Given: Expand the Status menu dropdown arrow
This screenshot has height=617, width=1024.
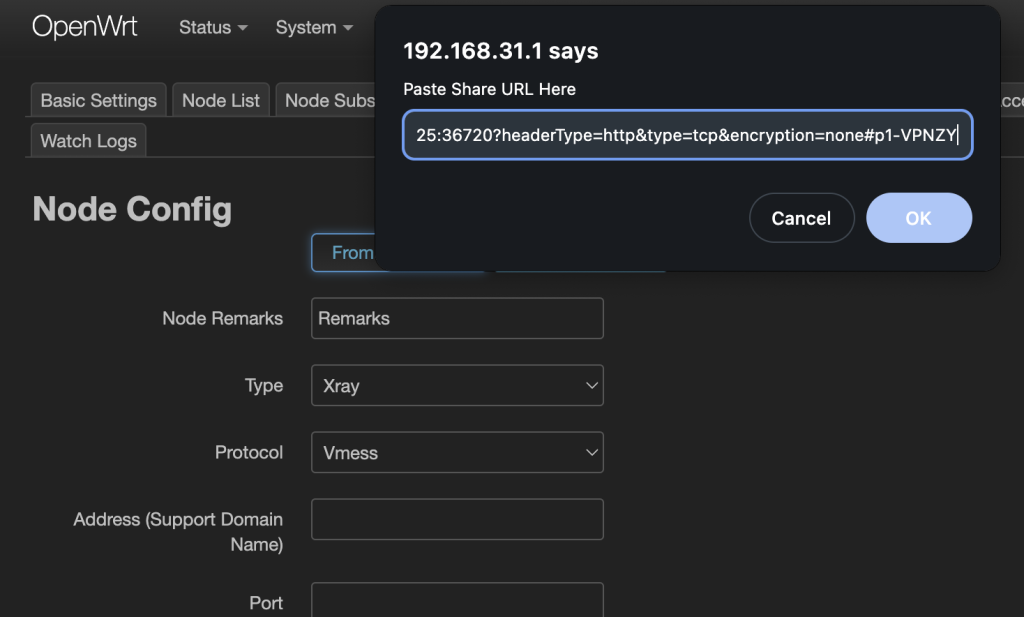Looking at the screenshot, I should [x=242, y=29].
